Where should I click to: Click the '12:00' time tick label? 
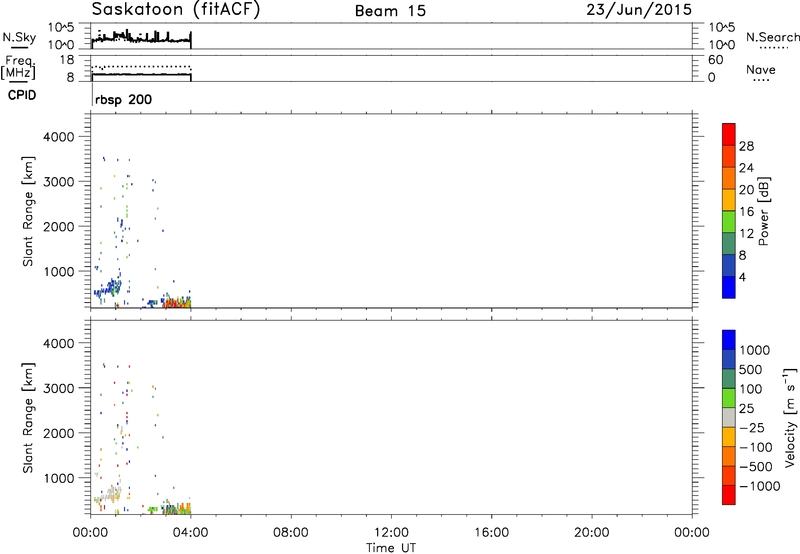(x=391, y=533)
